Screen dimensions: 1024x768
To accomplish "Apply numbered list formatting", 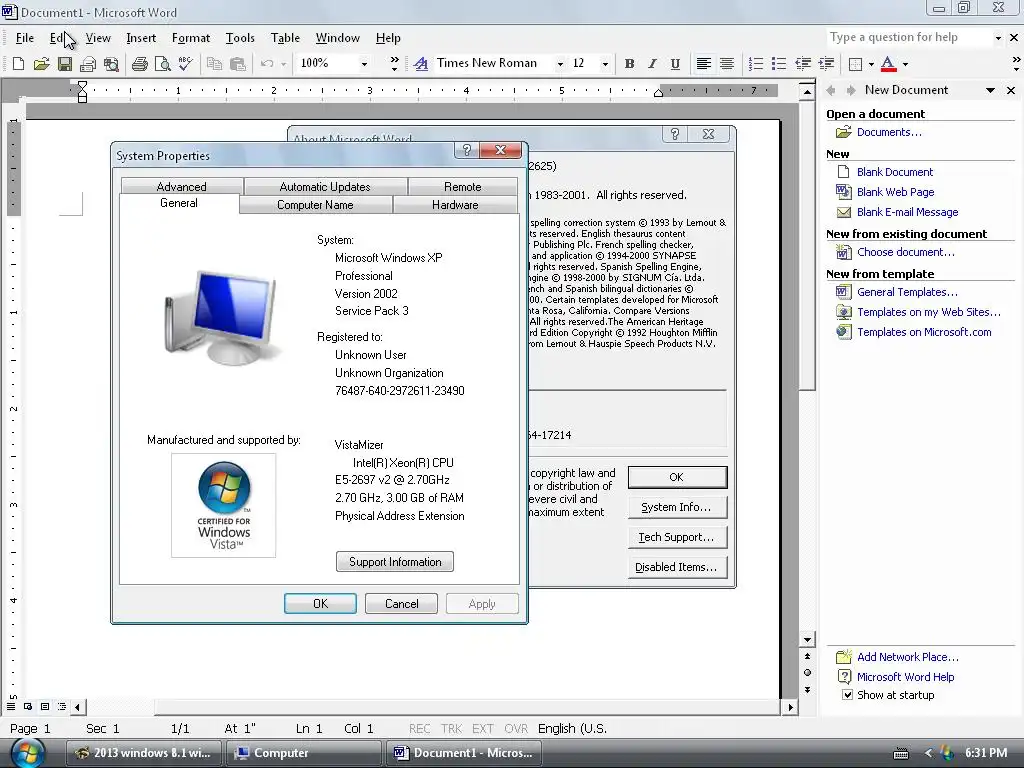I will coord(756,63).
